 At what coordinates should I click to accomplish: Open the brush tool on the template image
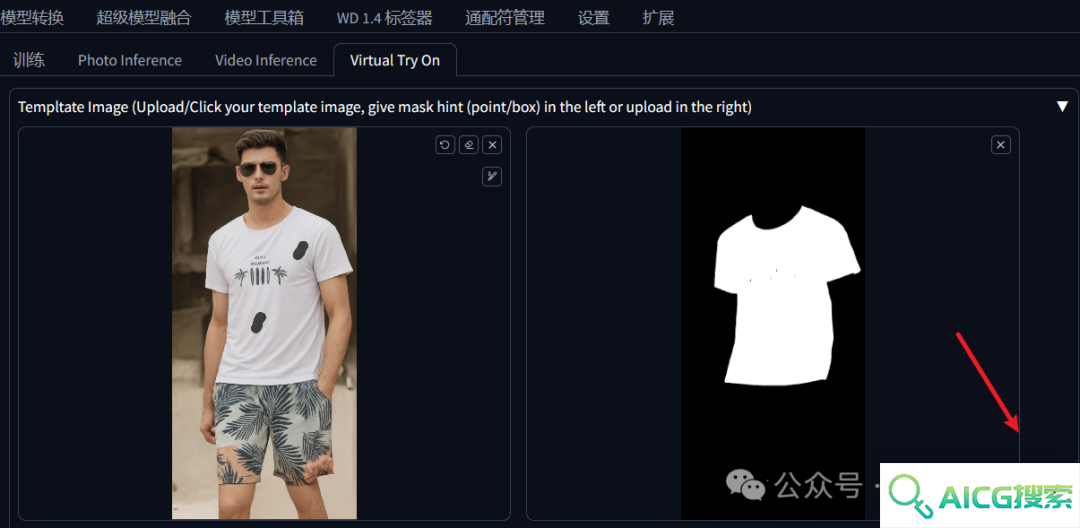[x=492, y=177]
